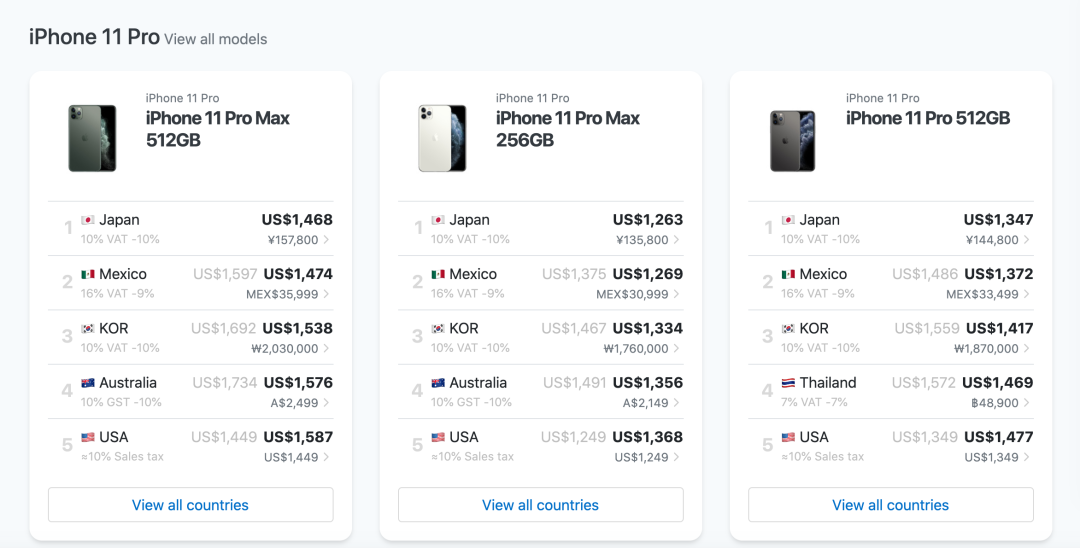Open the View all models link
Viewport: 1080px width, 548px height.
click(x=216, y=39)
